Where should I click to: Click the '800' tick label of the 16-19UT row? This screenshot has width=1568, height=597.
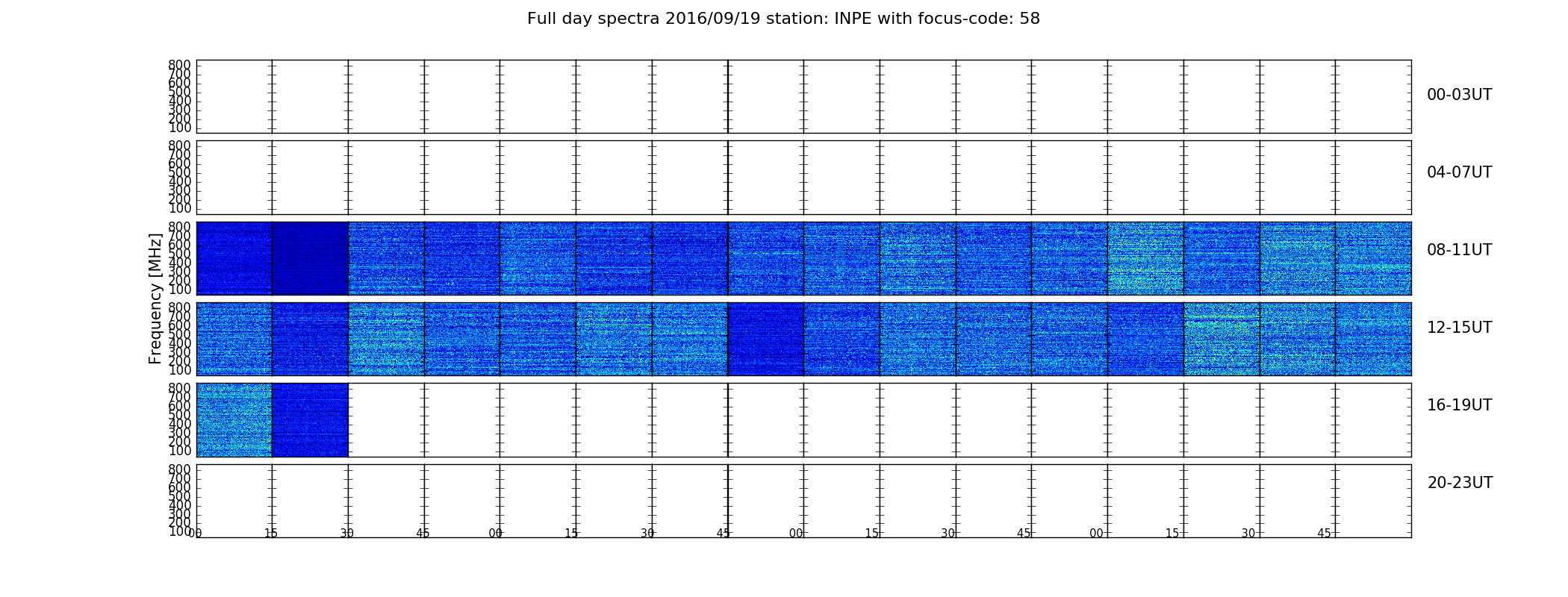[179, 388]
